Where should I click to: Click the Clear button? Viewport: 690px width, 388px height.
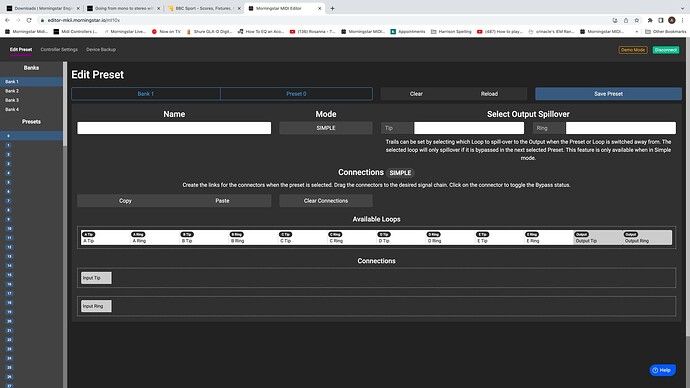tap(416, 94)
